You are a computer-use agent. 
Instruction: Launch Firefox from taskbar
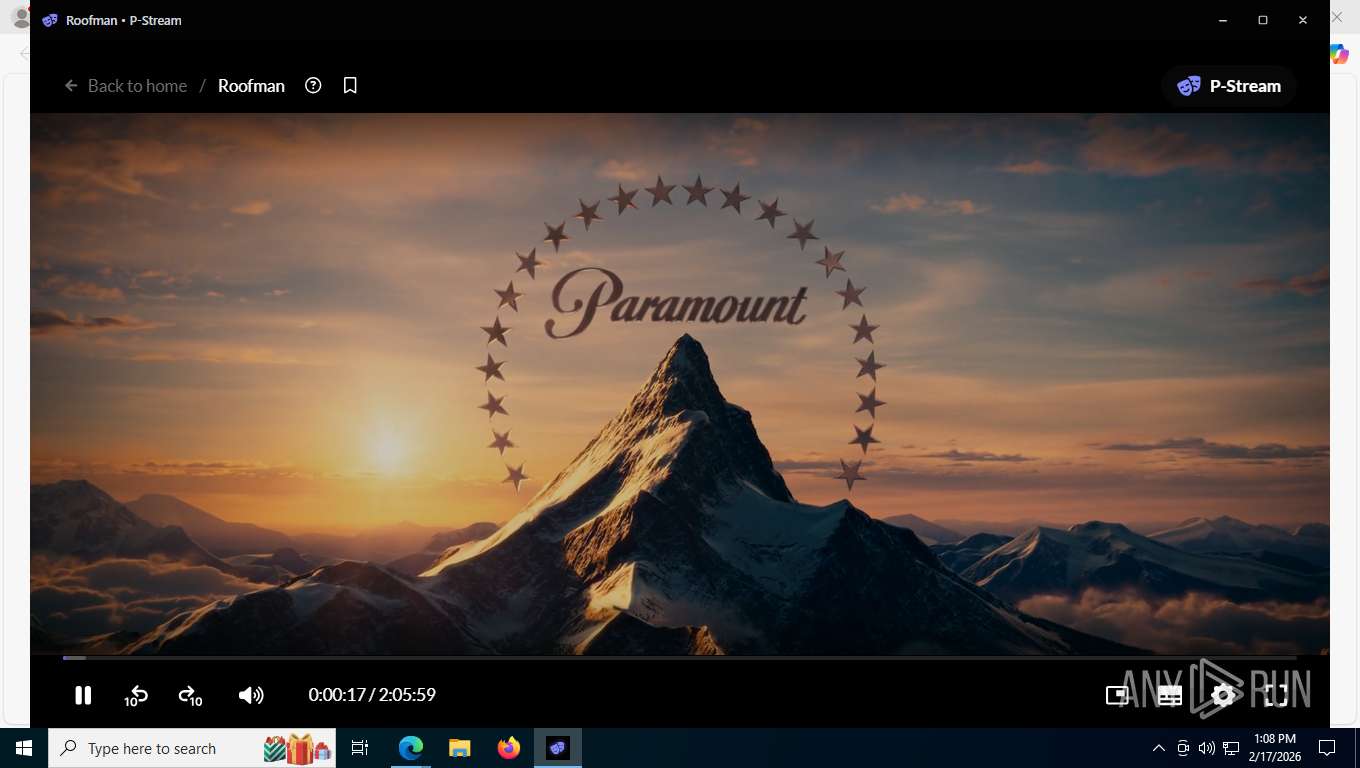point(509,748)
